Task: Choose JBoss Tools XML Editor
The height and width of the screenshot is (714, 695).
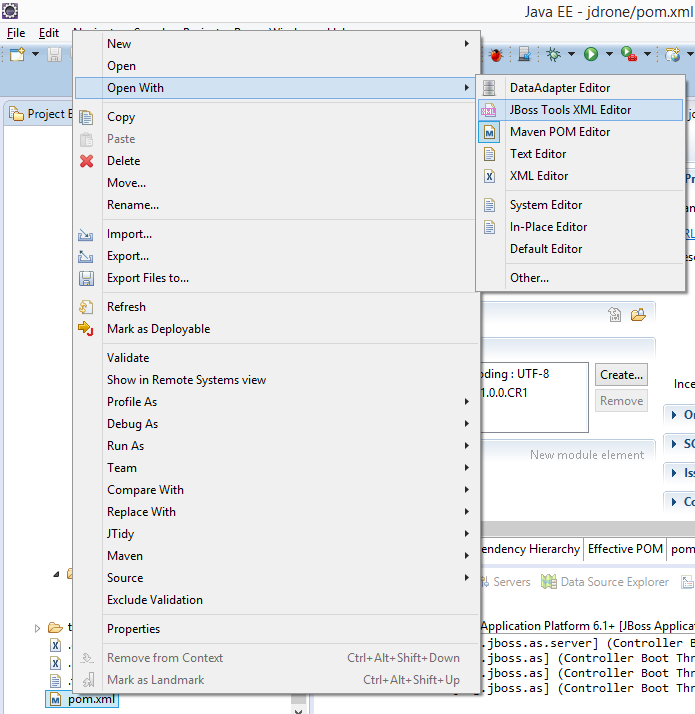Action: tap(580, 110)
